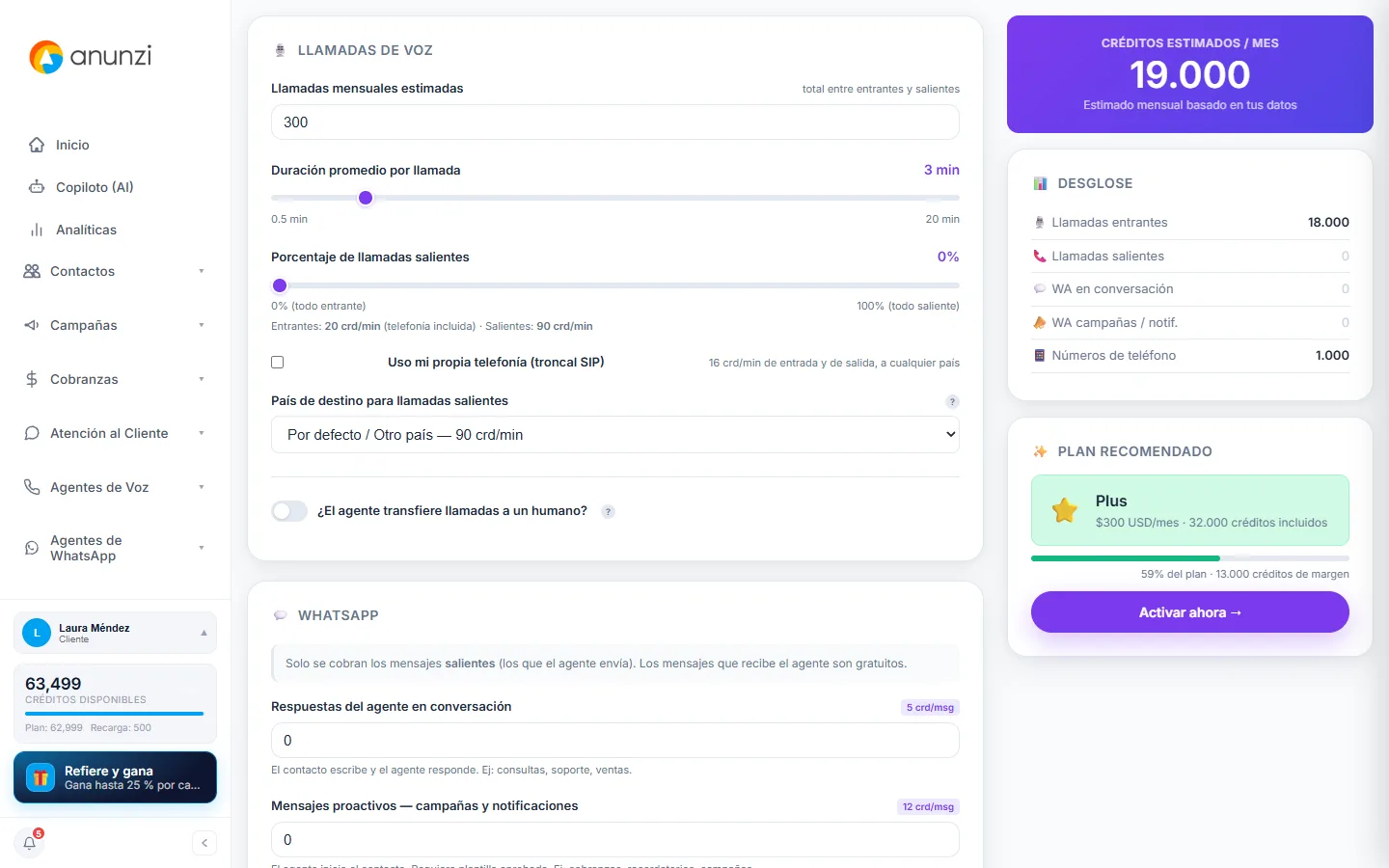Open Refiere y gana banner
The image size is (1389, 868).
click(115, 777)
